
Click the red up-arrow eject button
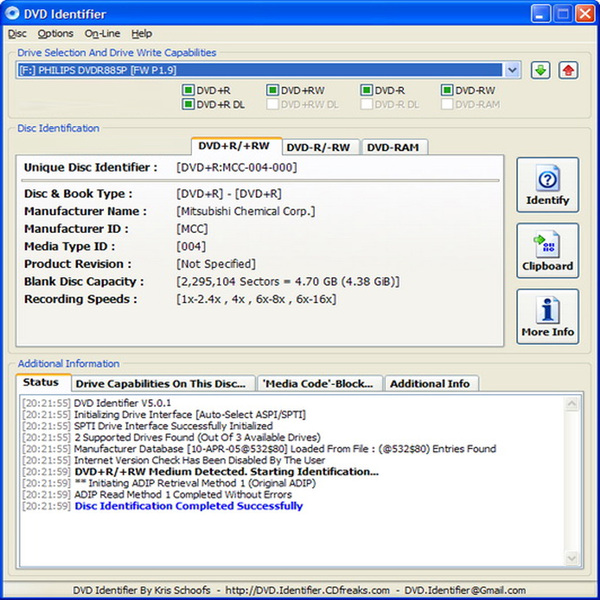click(568, 70)
